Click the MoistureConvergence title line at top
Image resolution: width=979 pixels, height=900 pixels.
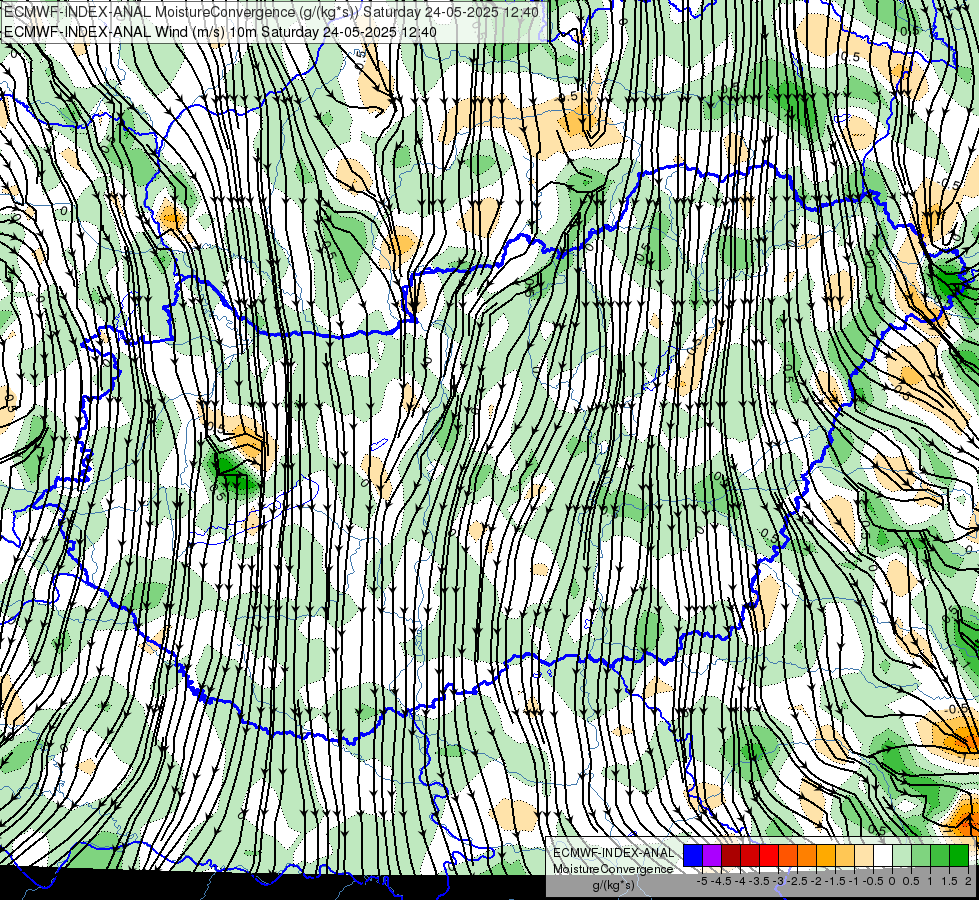(x=271, y=12)
